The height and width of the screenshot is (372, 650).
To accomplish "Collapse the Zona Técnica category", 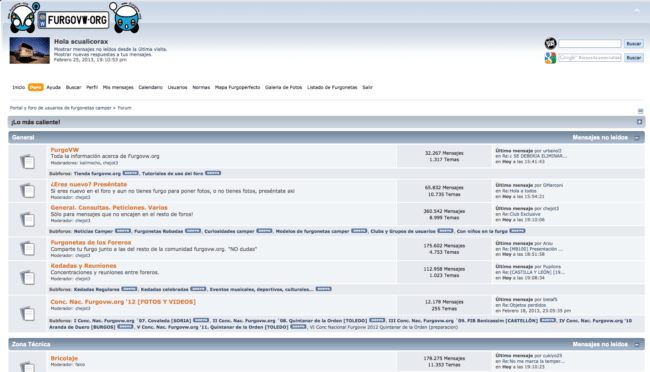I will 637,345.
